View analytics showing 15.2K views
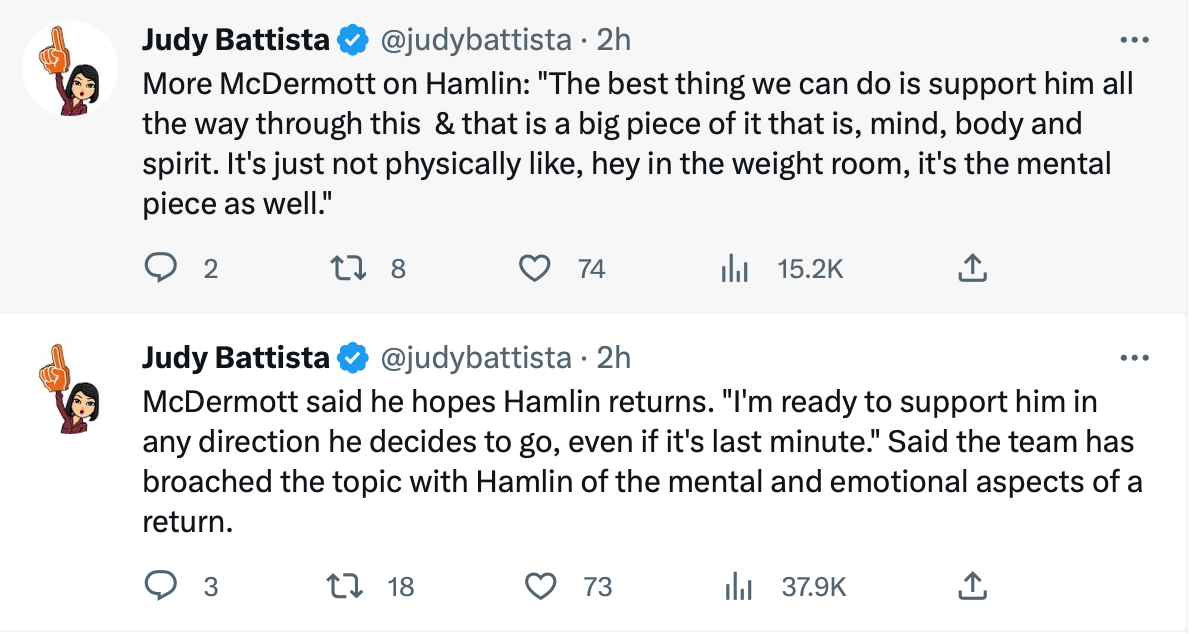Image resolution: width=1202 pixels, height=634 pixels. 735,268
